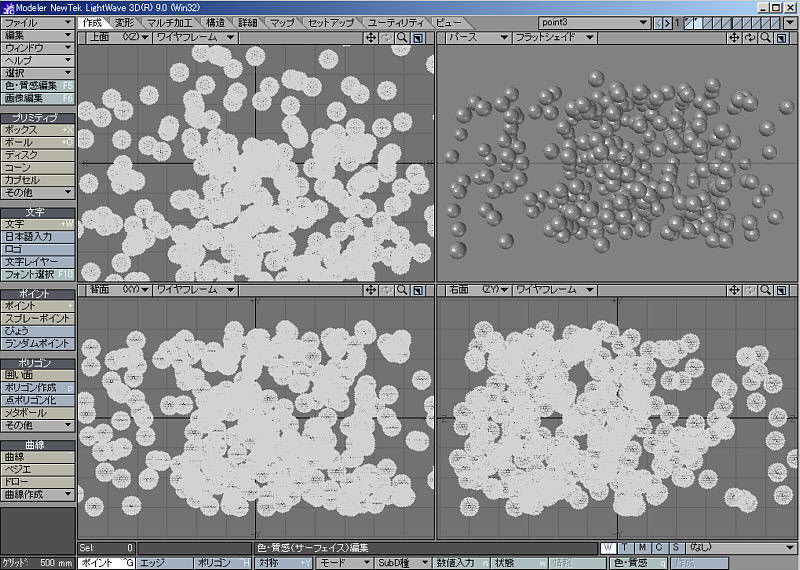Click the rotate icon in the perspective viewport
800x570 pixels.
750,38
